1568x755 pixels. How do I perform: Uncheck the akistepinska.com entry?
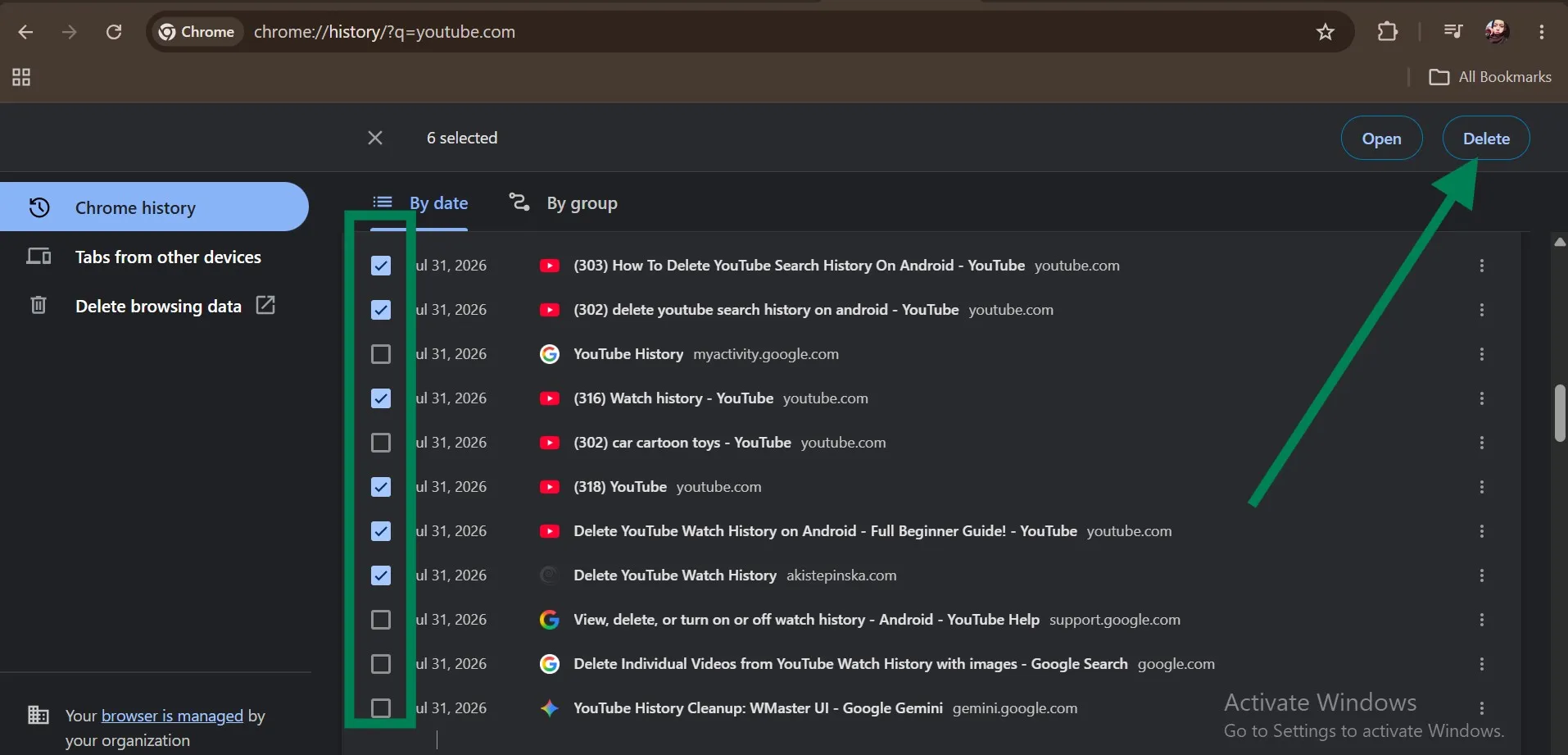coord(381,575)
